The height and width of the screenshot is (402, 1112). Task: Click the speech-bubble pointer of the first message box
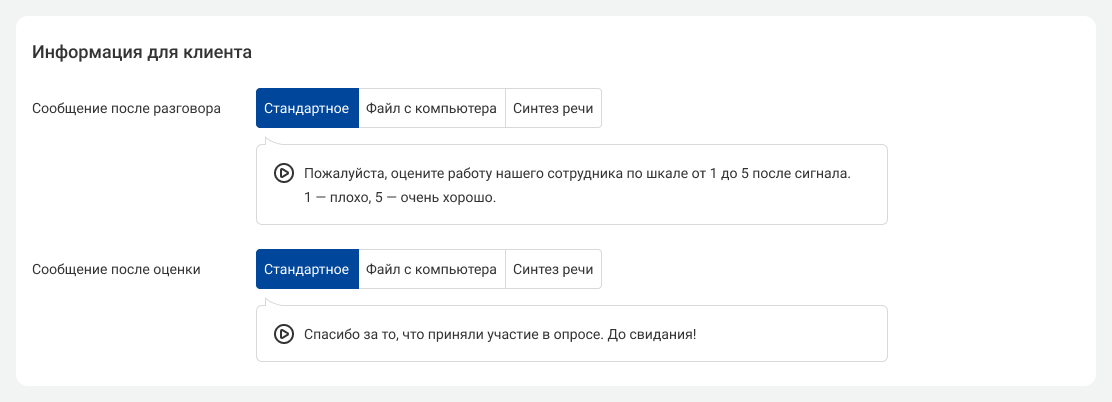click(x=266, y=141)
